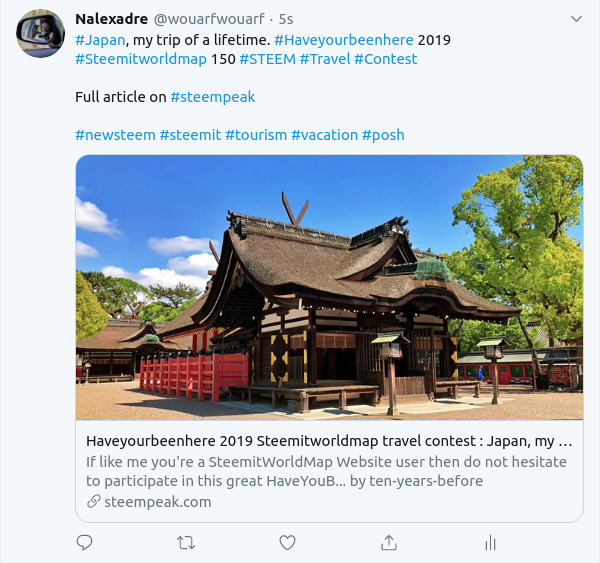Click the #tourism hashtag
This screenshot has height=563, width=600.
pyautogui.click(x=256, y=135)
